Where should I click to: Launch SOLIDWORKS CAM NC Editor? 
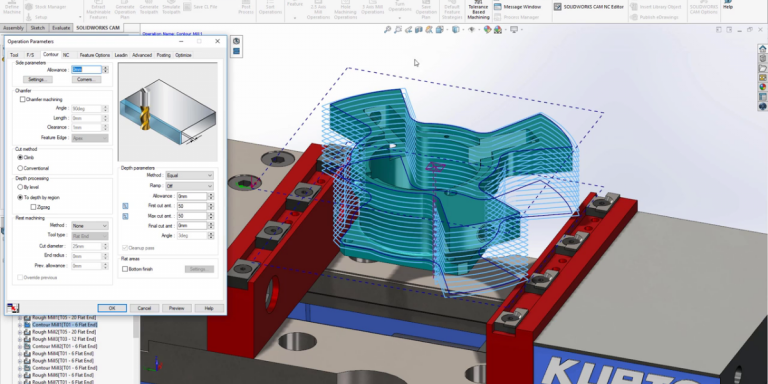[x=589, y=7]
